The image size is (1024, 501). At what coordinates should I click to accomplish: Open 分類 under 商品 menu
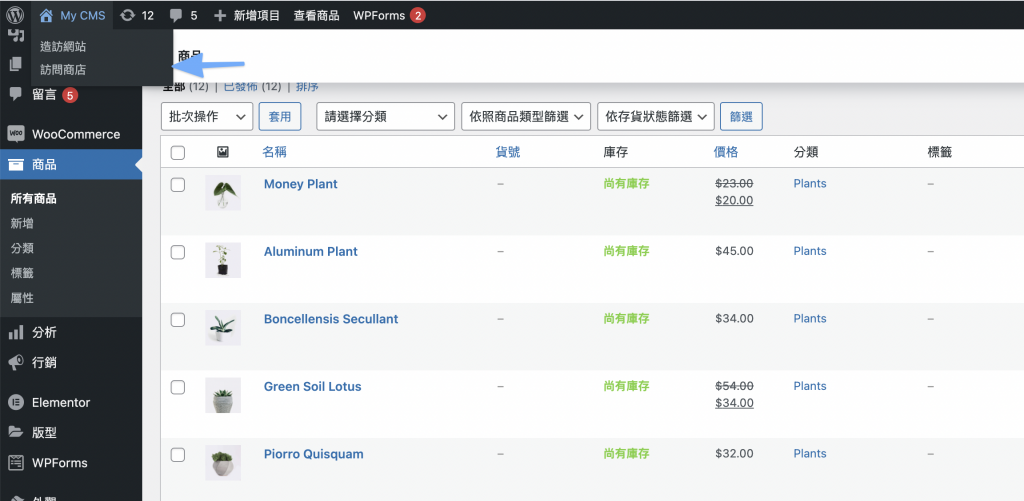pyautogui.click(x=22, y=248)
